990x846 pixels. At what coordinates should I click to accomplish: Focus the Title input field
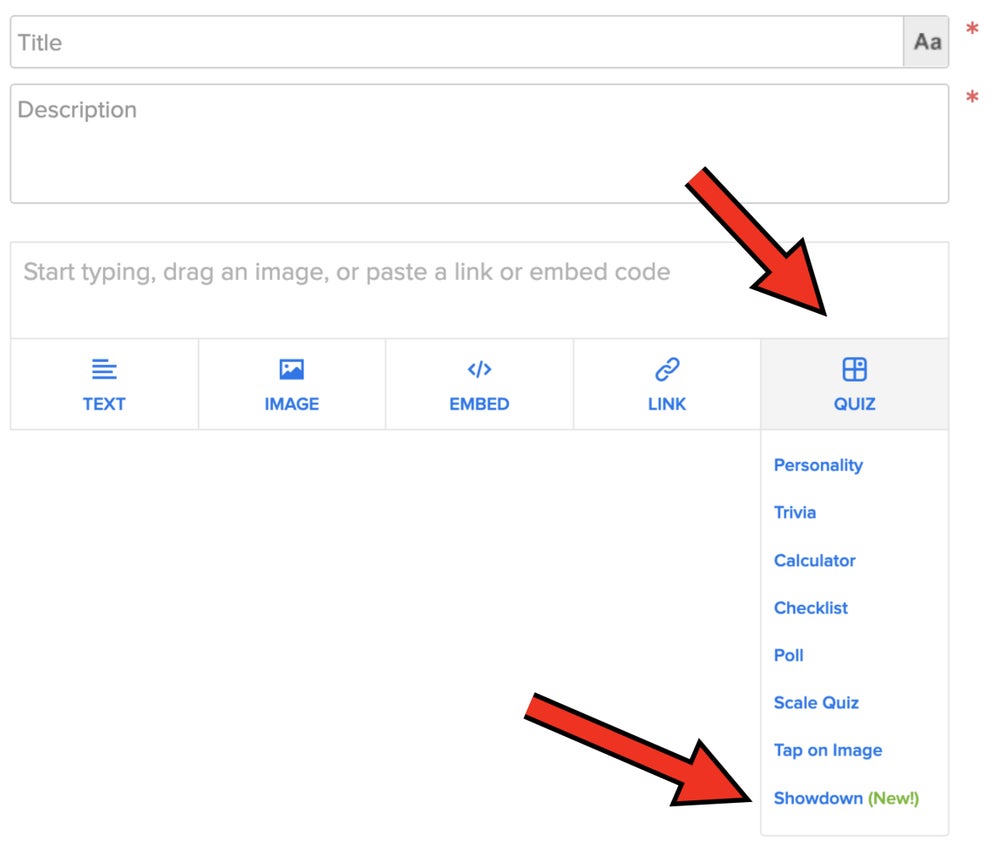tap(456, 42)
